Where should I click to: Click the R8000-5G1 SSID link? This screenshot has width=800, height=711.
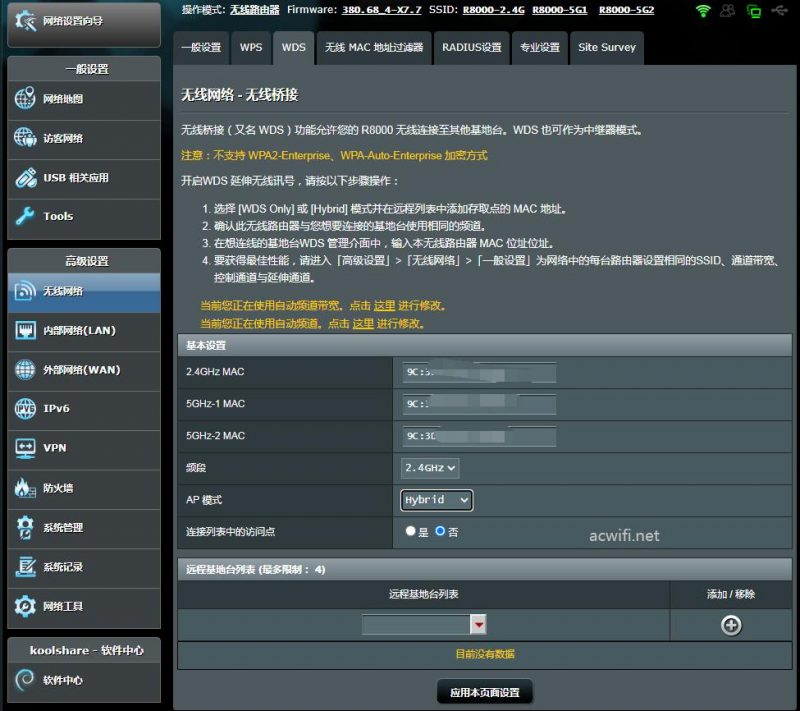560,10
